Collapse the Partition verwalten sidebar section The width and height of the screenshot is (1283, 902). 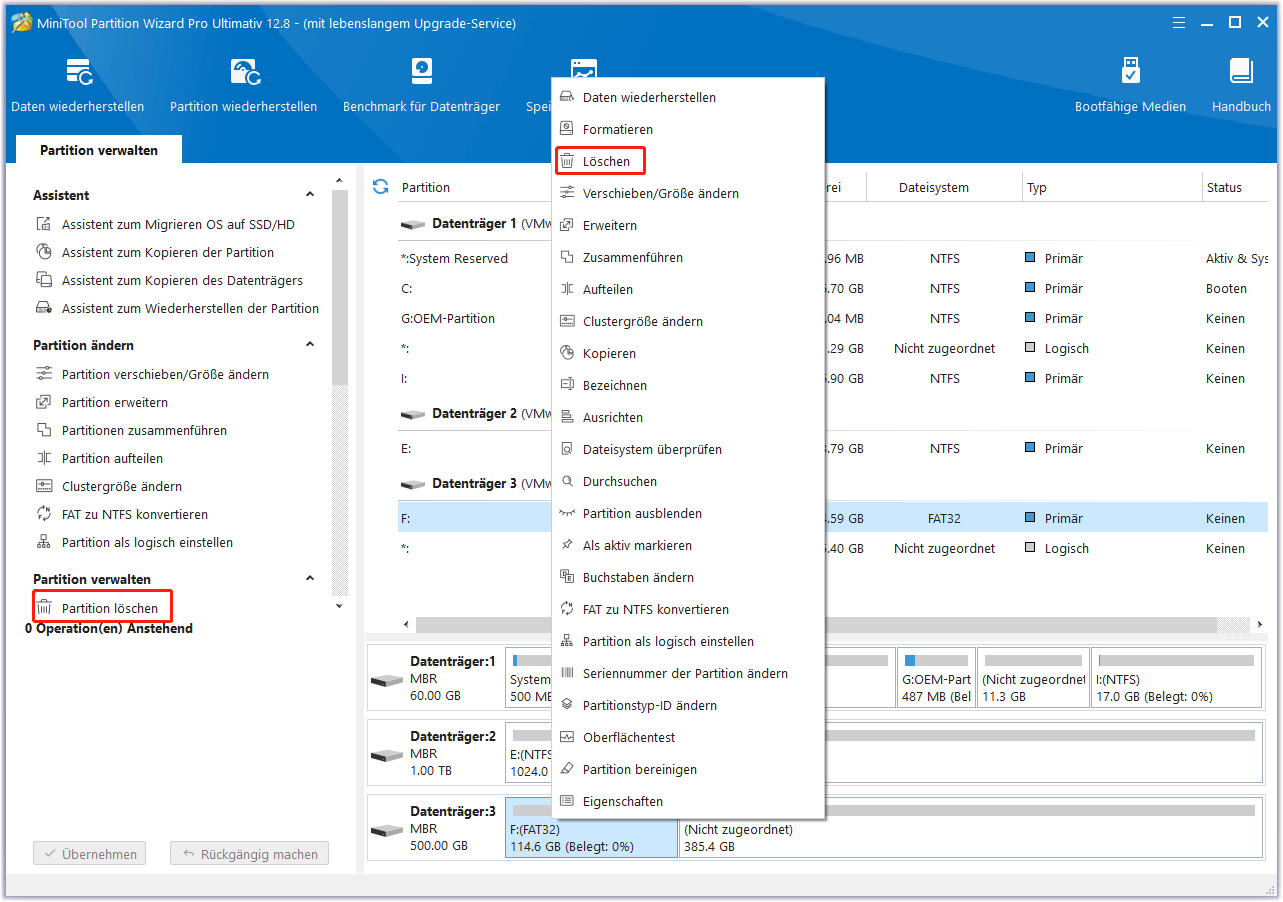coord(310,579)
